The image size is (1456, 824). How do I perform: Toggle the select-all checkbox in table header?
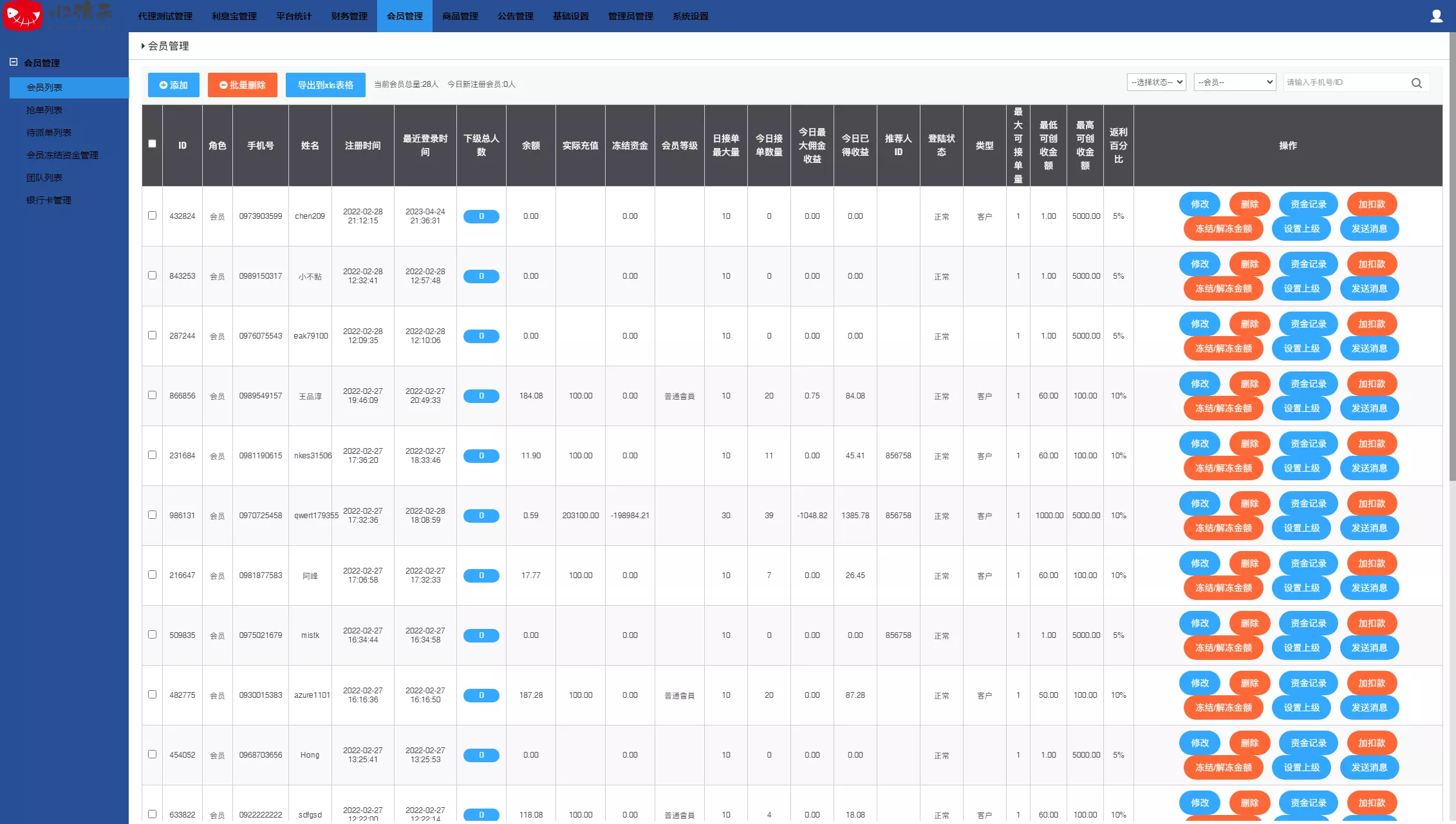tap(152, 144)
